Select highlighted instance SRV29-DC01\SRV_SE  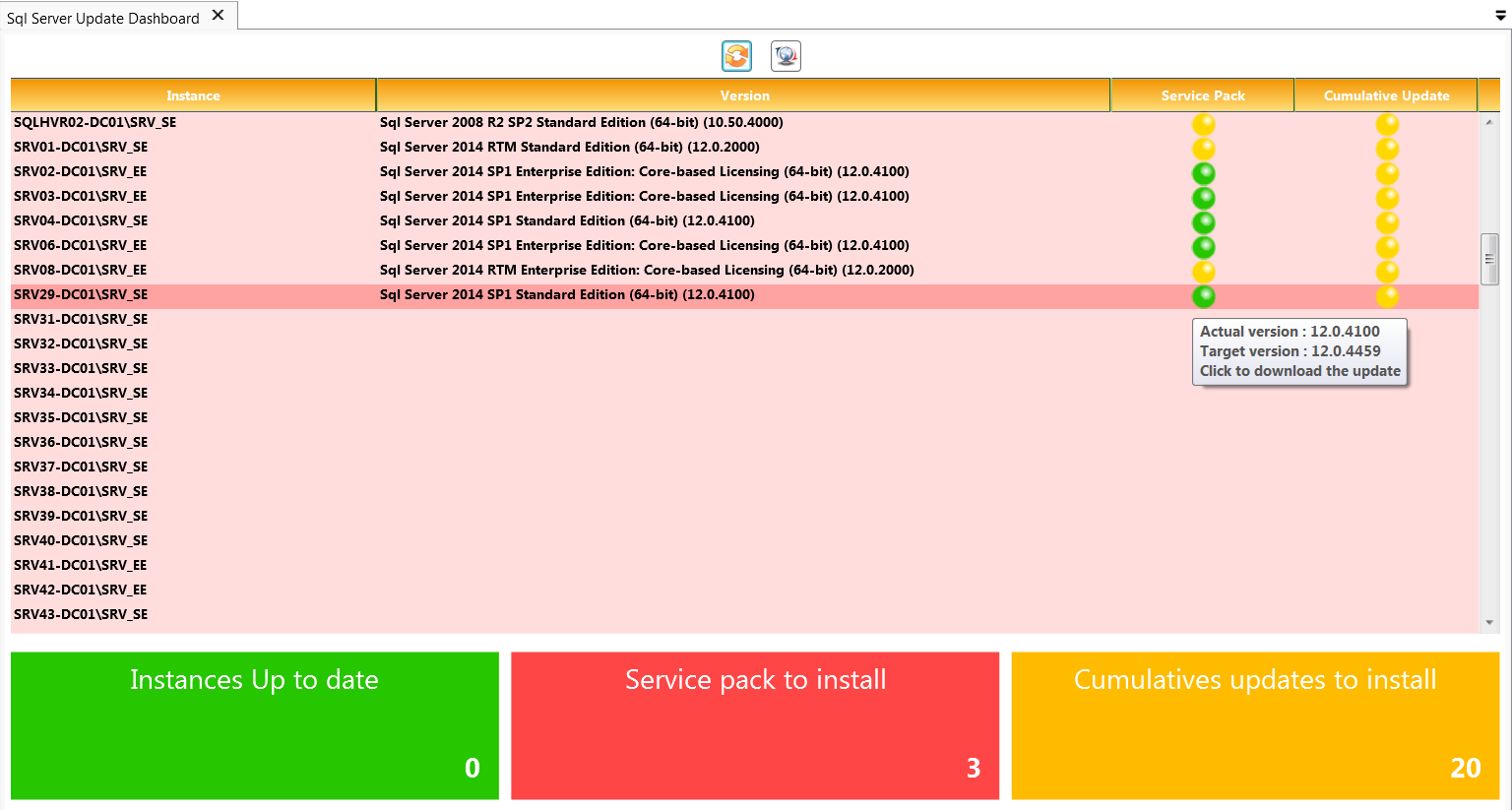[x=81, y=294]
